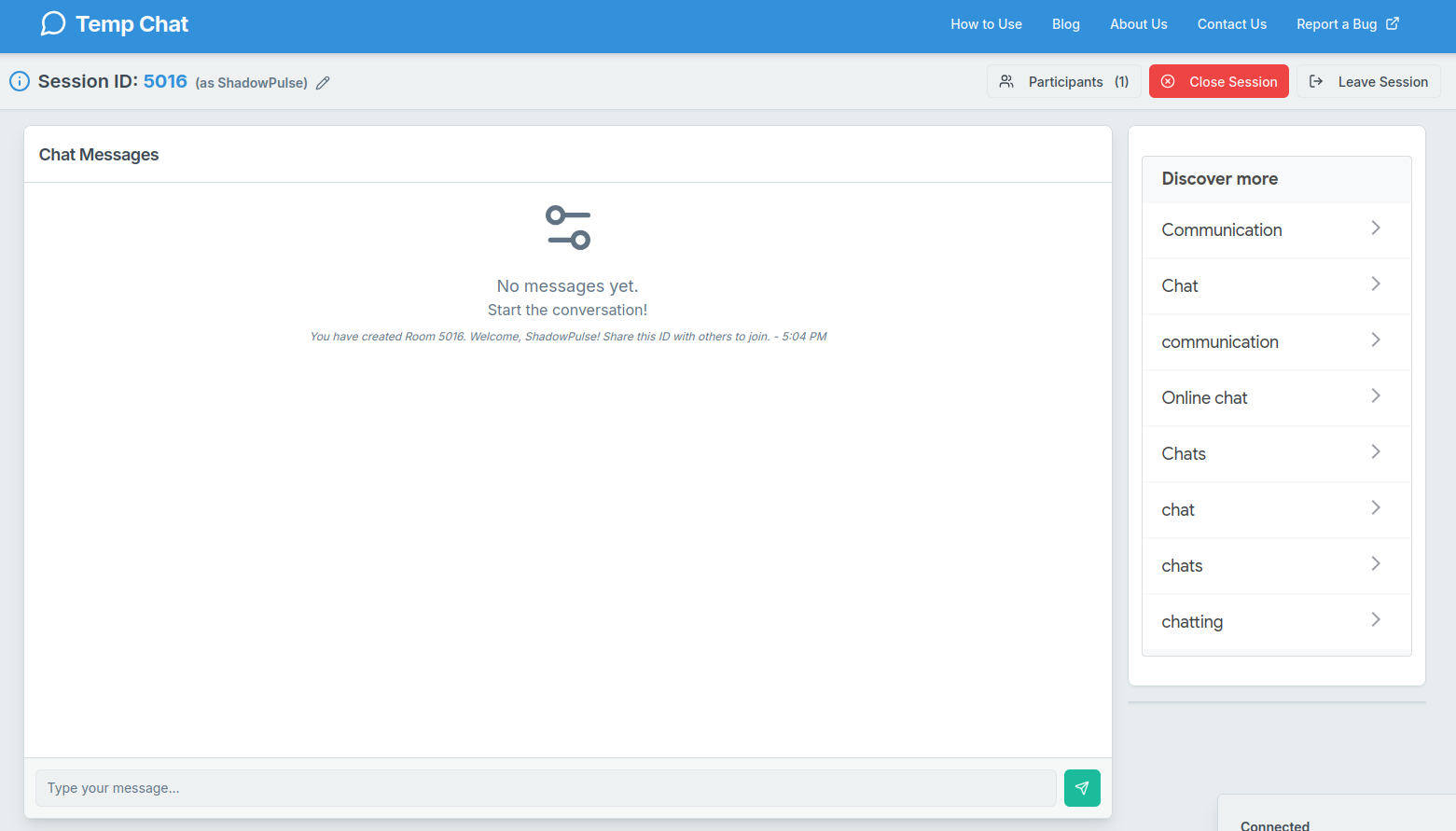Screen dimensions: 1456x831
Task: Open the How to Use page
Action: pos(986,24)
